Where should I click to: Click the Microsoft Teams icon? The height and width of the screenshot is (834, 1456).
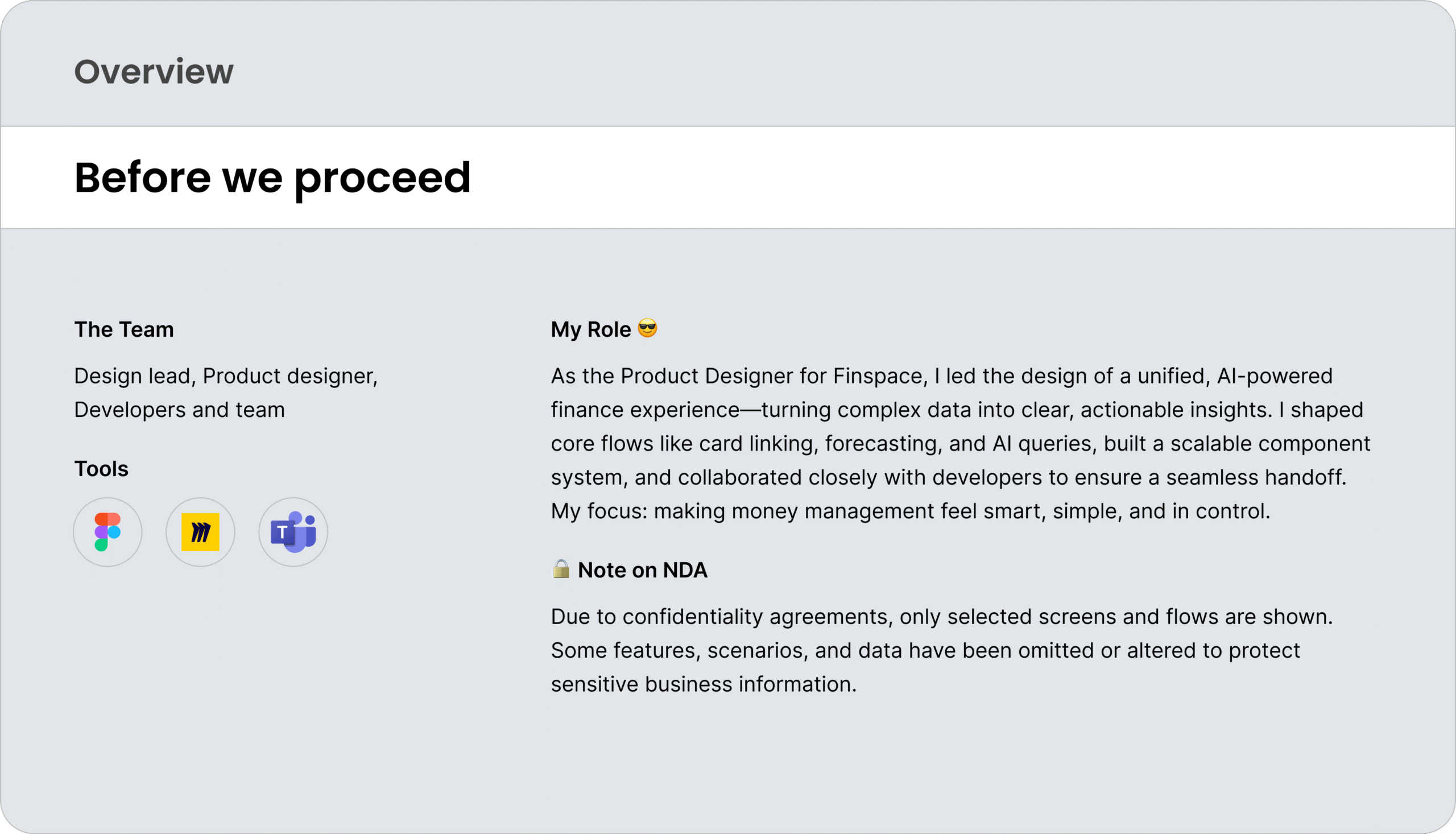tap(293, 532)
